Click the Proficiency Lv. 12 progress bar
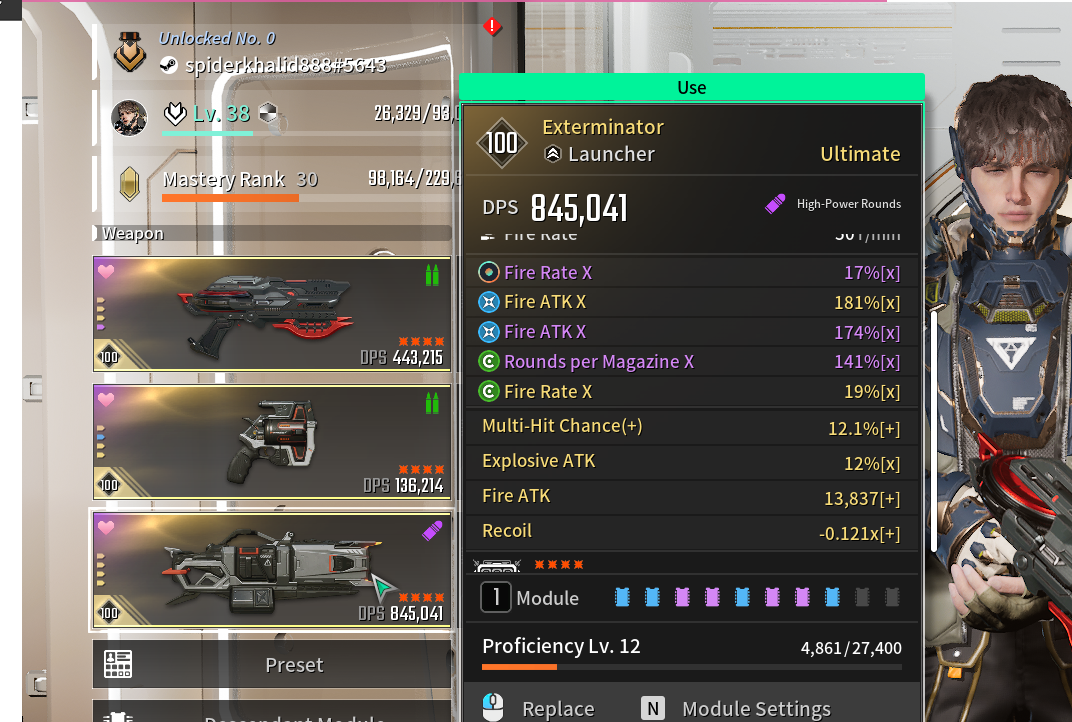1072x722 pixels. click(x=692, y=667)
